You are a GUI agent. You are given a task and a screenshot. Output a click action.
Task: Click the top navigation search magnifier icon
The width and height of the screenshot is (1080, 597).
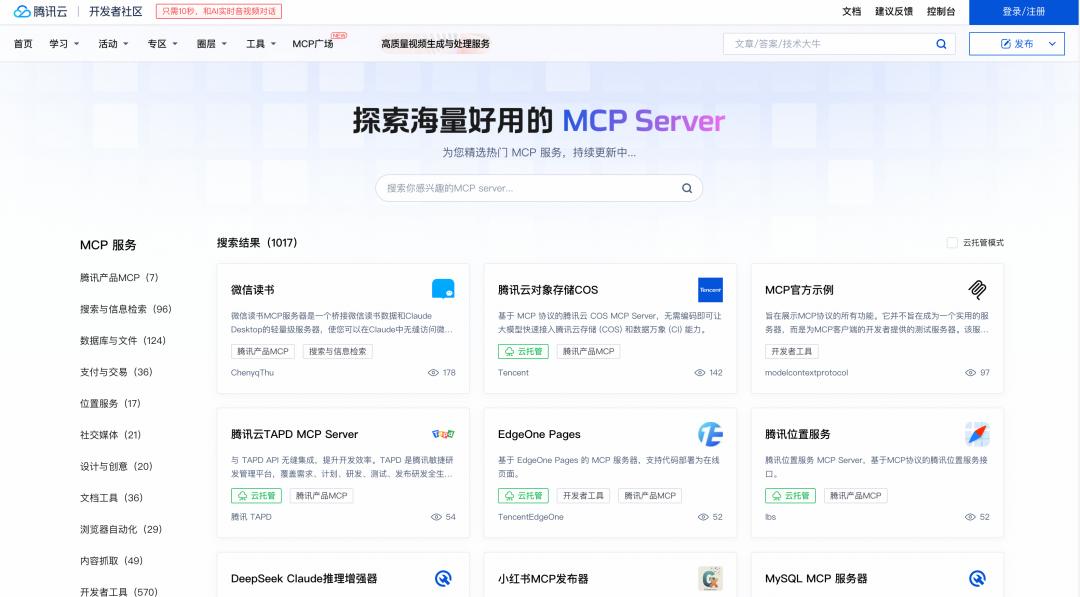[941, 44]
